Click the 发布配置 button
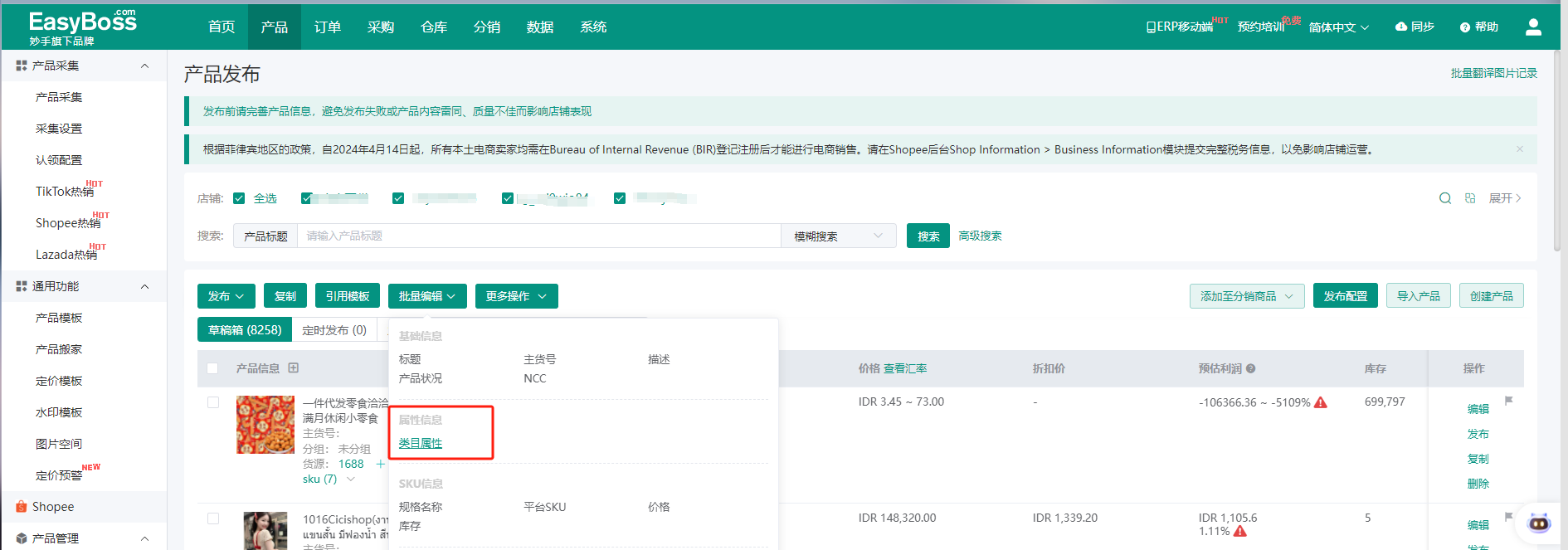This screenshot has width=1568, height=550. click(1346, 296)
